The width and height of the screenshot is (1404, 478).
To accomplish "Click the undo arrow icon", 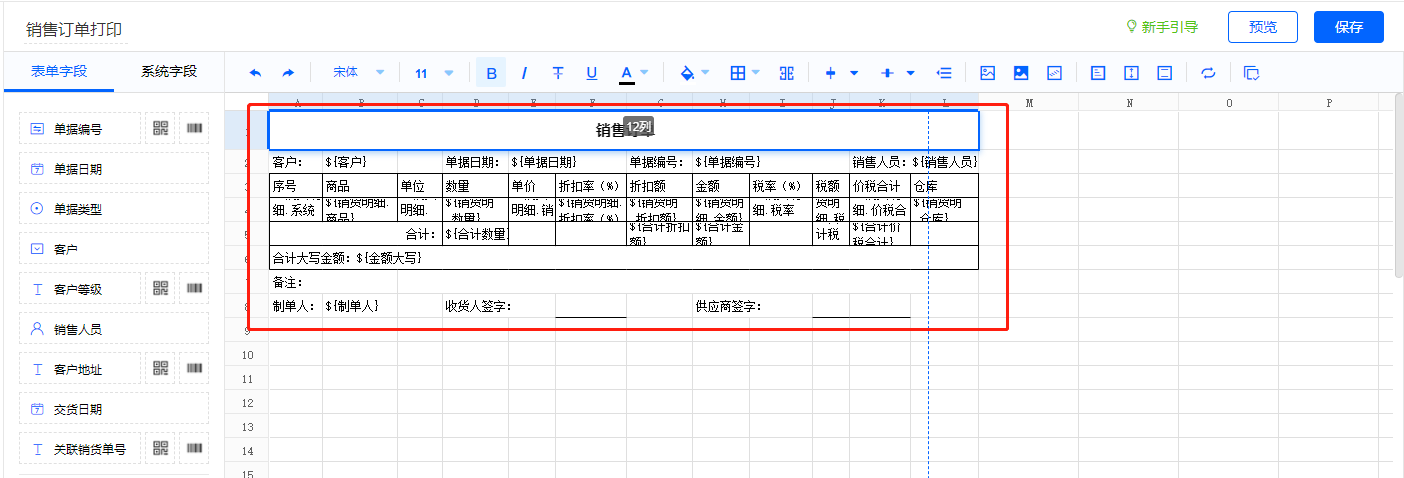I will click(255, 73).
